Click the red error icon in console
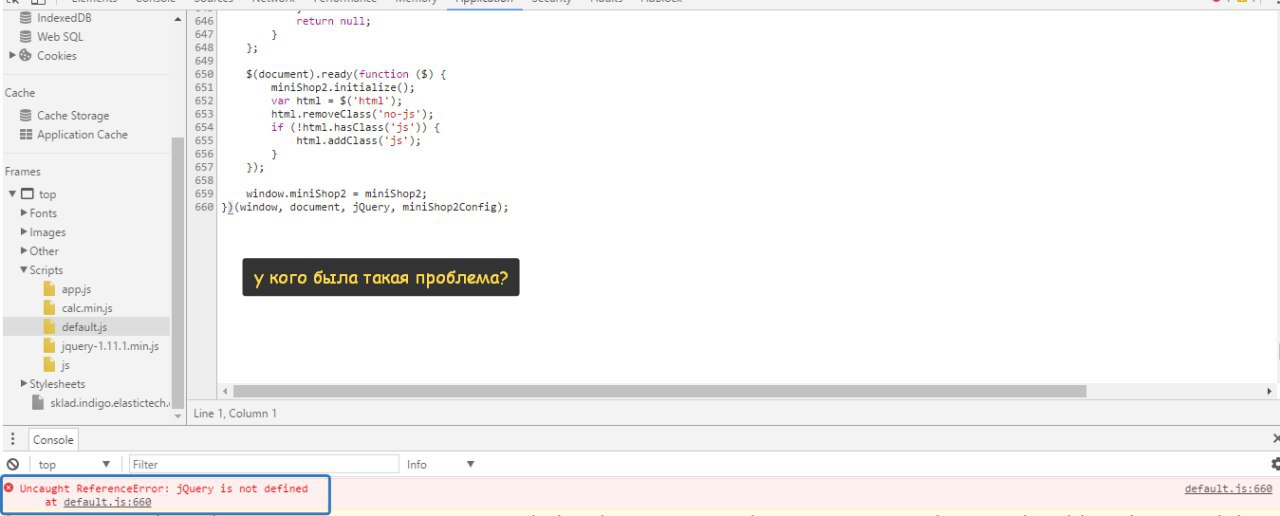This screenshot has width=1280, height=516. 9,489
